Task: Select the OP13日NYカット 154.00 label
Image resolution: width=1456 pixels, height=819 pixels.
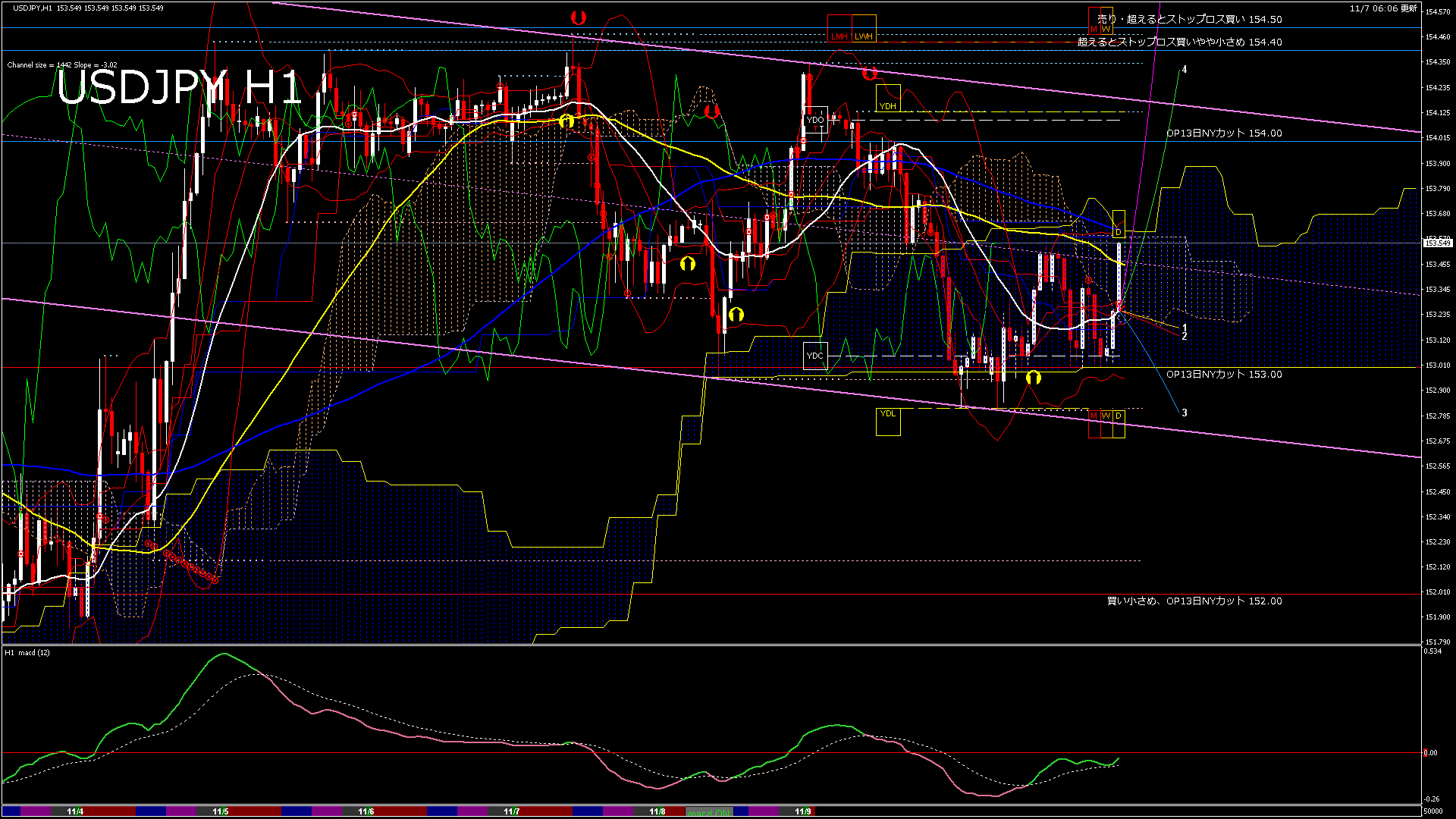Action: 1224,133
